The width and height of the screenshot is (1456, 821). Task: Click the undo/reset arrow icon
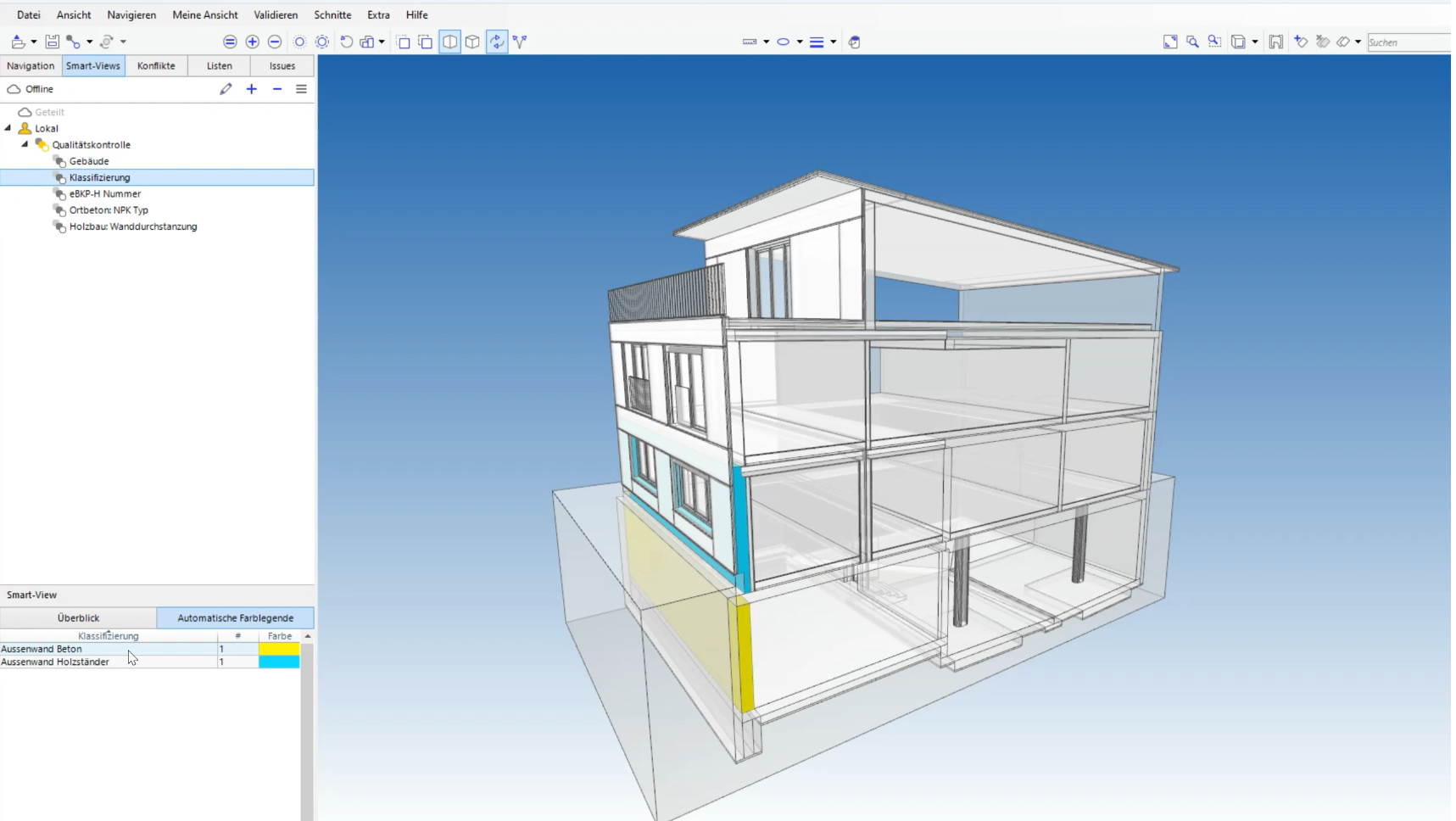pyautogui.click(x=346, y=42)
